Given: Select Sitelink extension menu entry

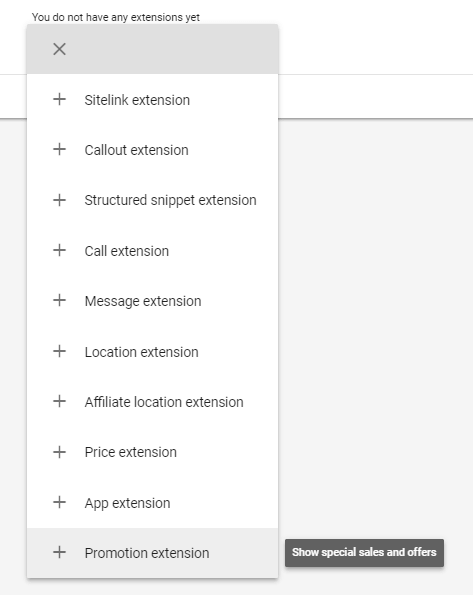Looking at the screenshot, I should [x=152, y=100].
